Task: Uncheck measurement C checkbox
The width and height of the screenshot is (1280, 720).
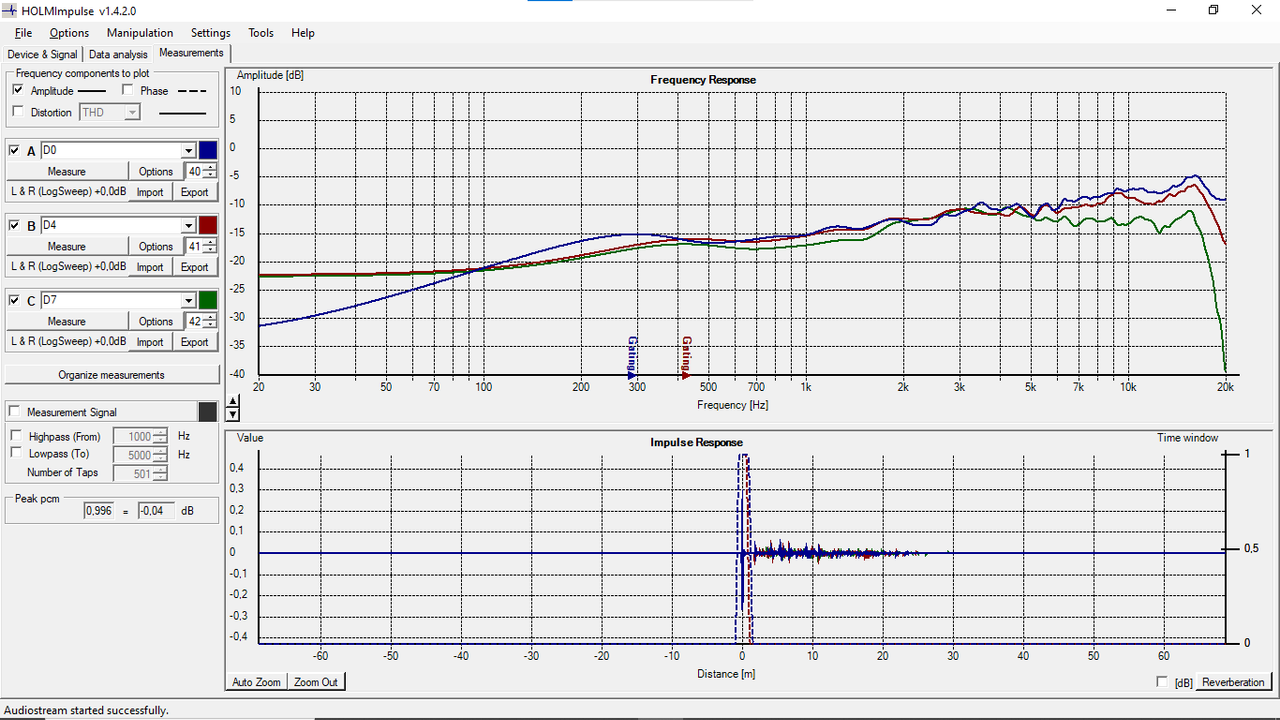Action: (x=14, y=300)
